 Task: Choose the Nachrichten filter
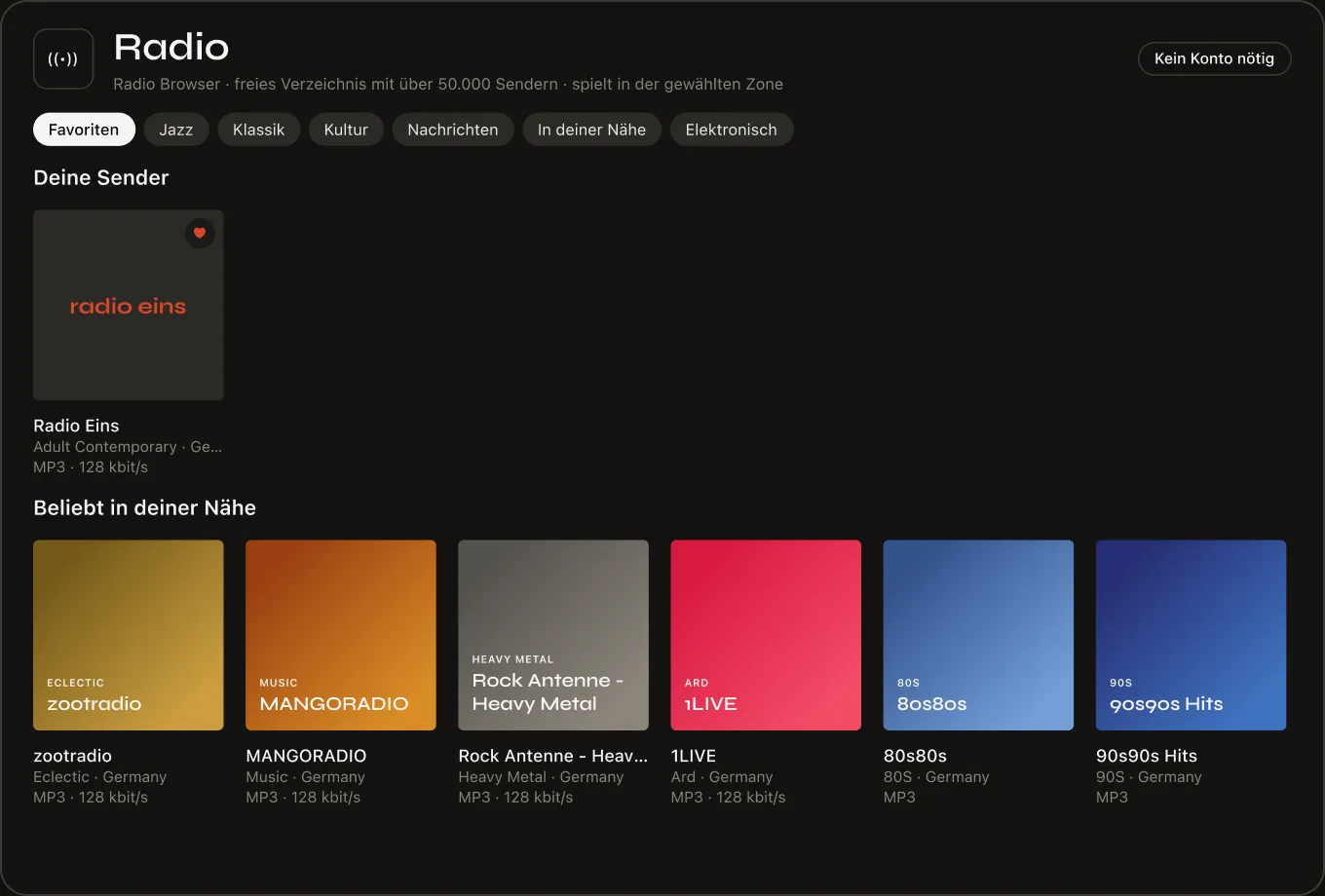tap(452, 130)
